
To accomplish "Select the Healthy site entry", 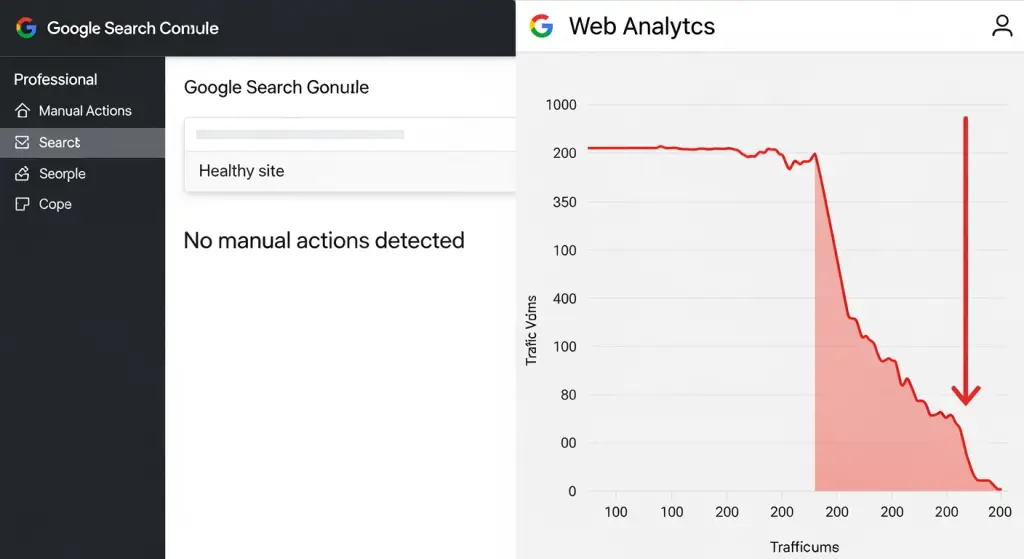I will coord(242,171).
